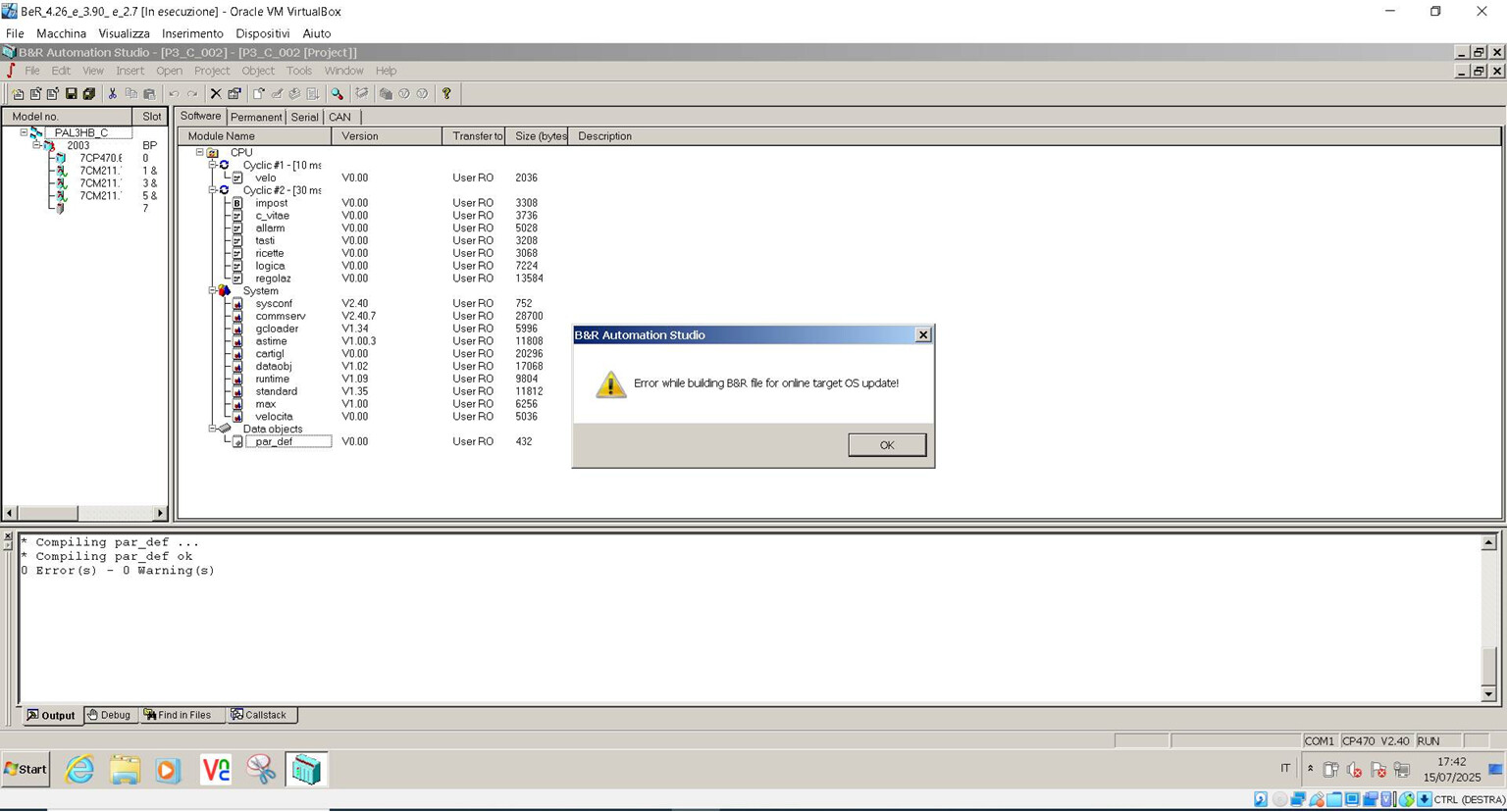Click the Data objects icon in module tree
This screenshot has height=812, width=1508.
[225, 430]
